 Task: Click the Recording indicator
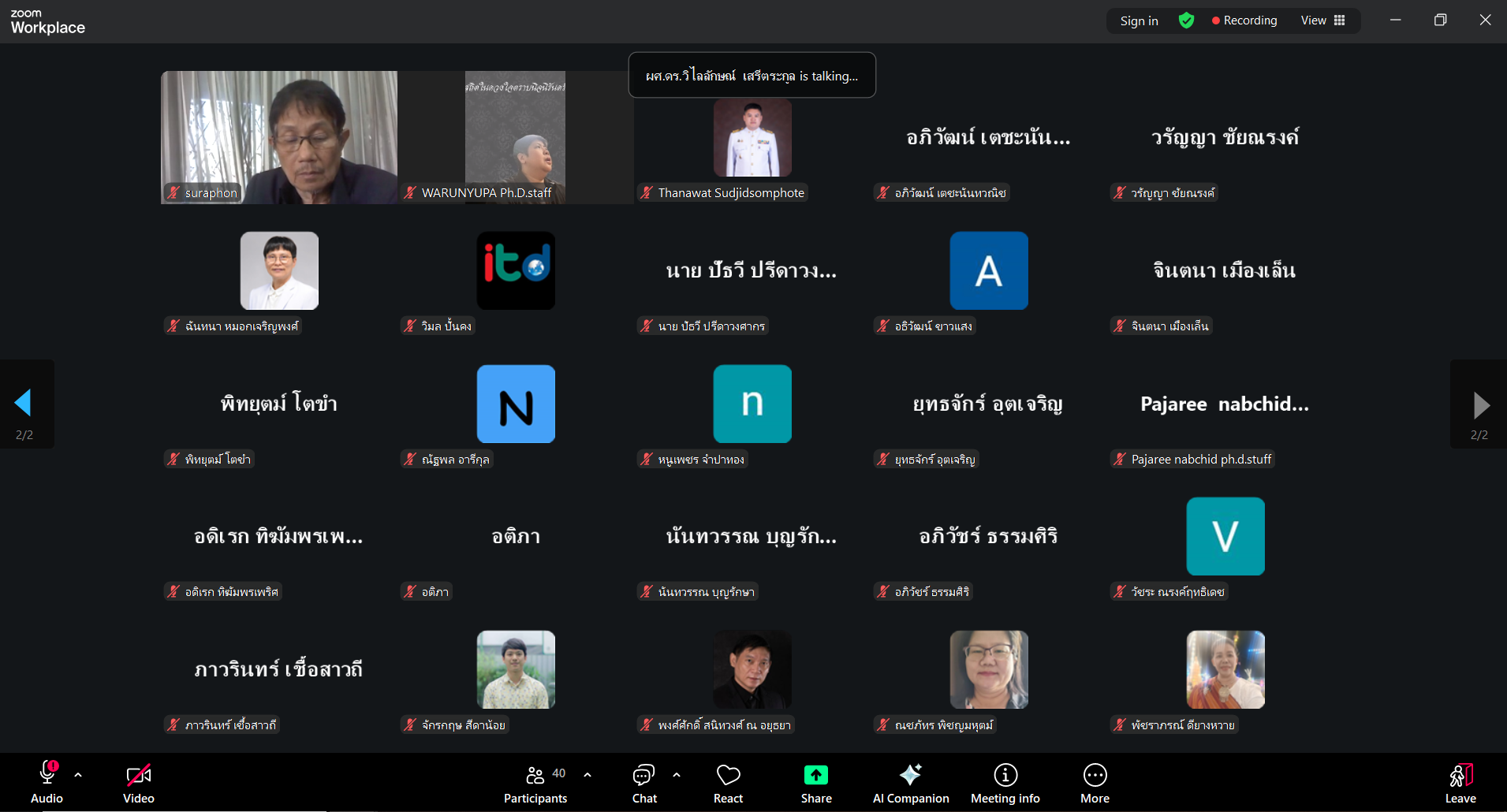tap(1244, 20)
